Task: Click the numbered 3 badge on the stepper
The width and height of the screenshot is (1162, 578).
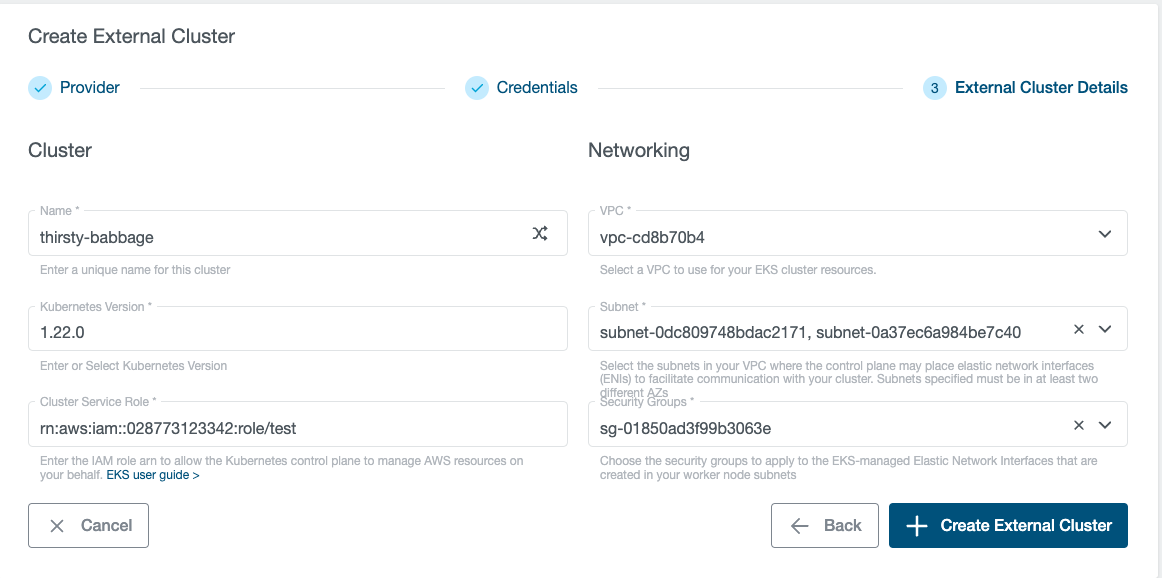Action: 934,88
